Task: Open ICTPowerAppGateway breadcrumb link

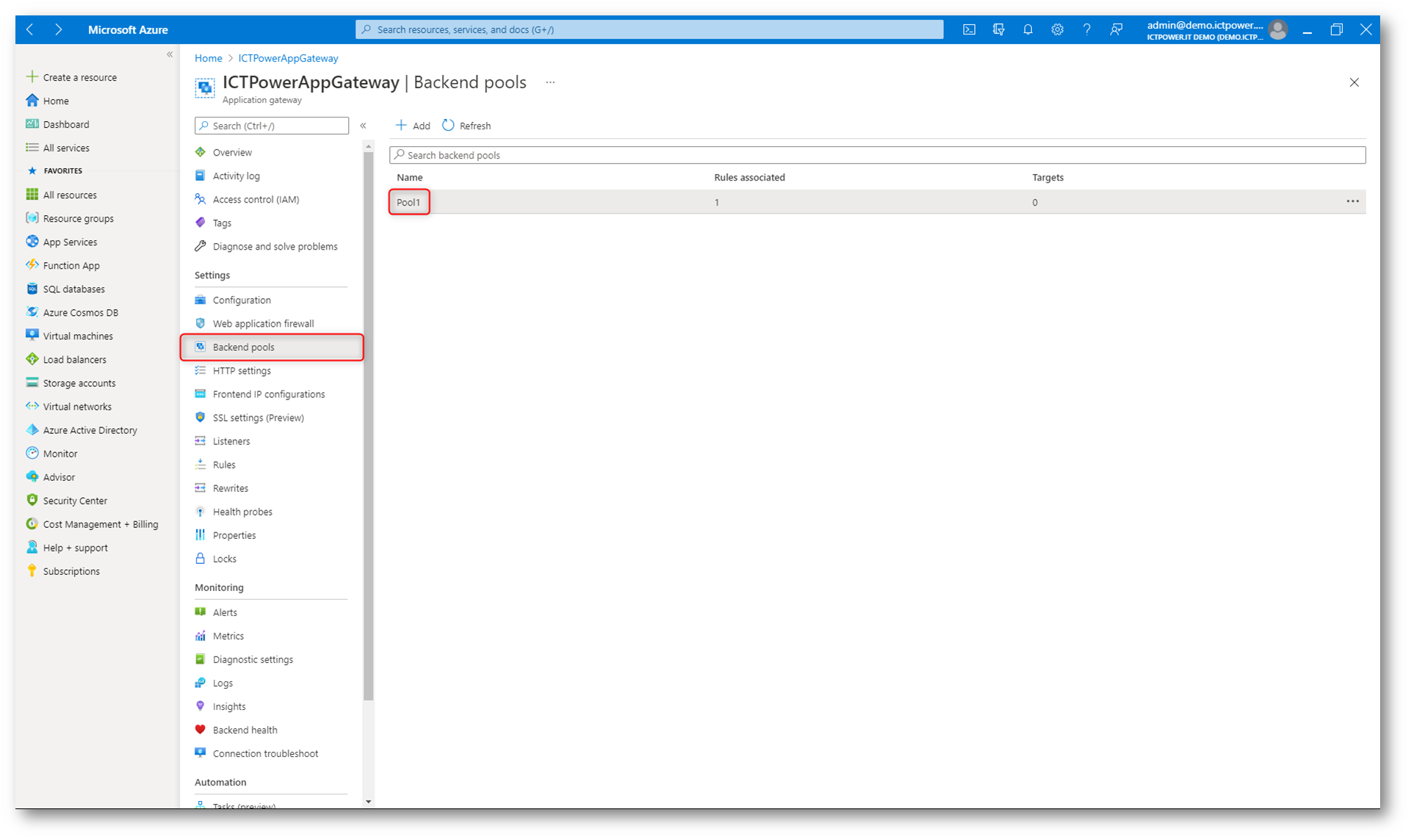Action: (288, 58)
